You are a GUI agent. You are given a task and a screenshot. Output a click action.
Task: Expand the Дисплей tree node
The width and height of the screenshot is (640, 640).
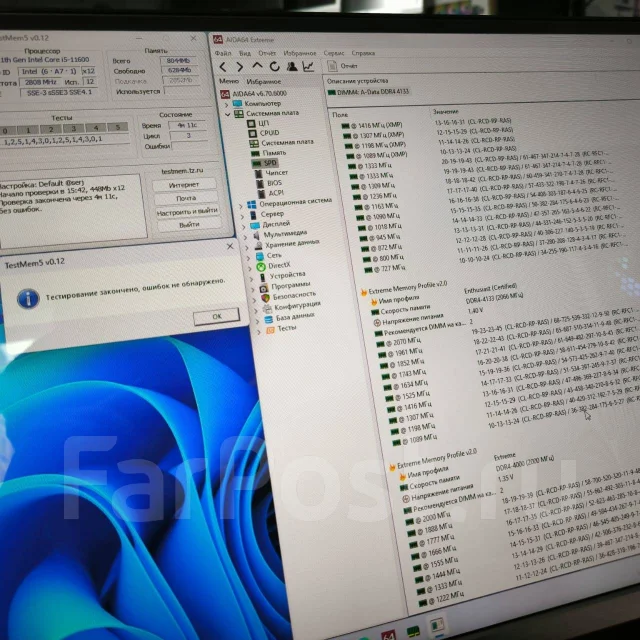[x=244, y=227]
